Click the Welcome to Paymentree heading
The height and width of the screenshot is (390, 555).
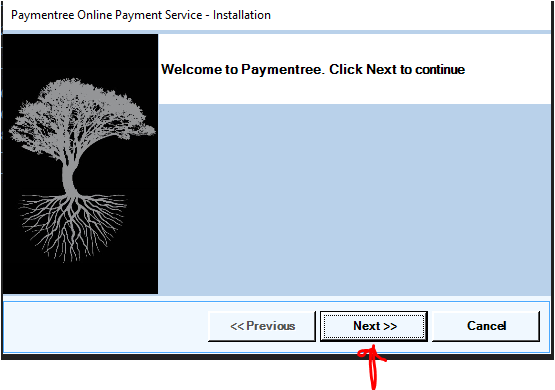[x=242, y=69]
